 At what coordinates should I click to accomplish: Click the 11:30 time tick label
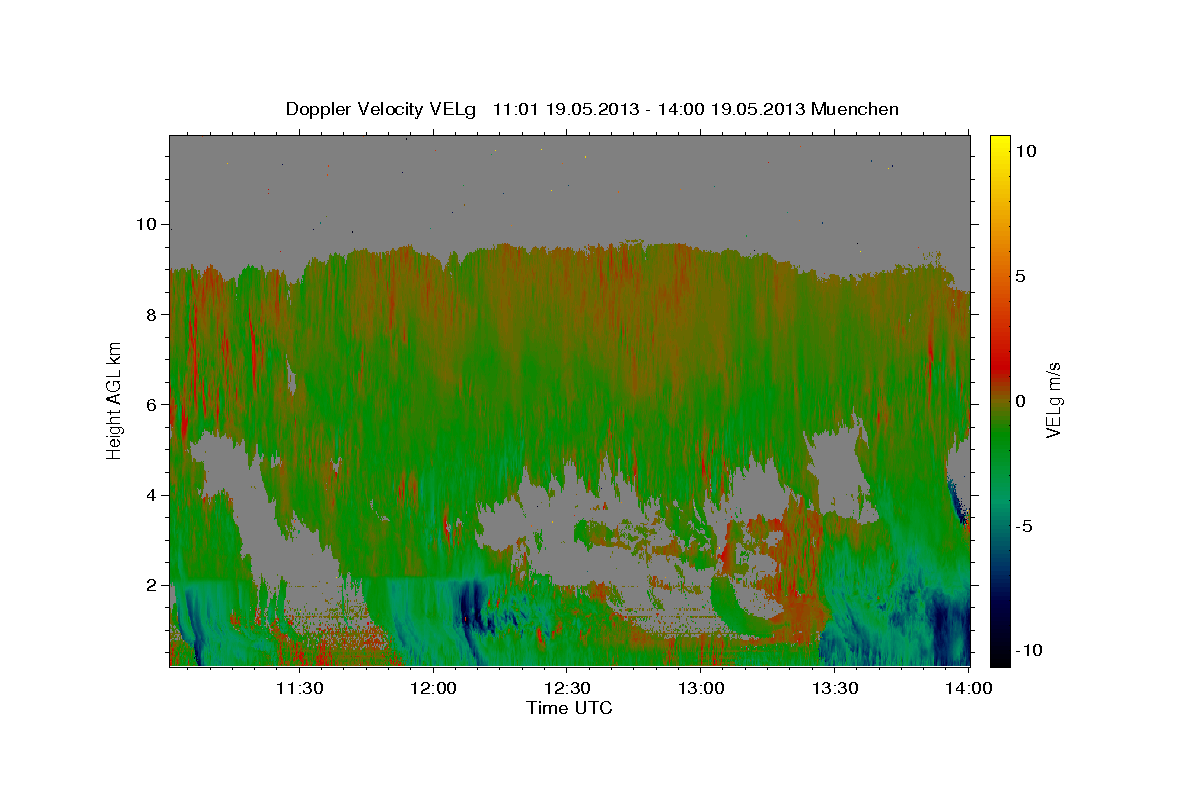click(299, 688)
